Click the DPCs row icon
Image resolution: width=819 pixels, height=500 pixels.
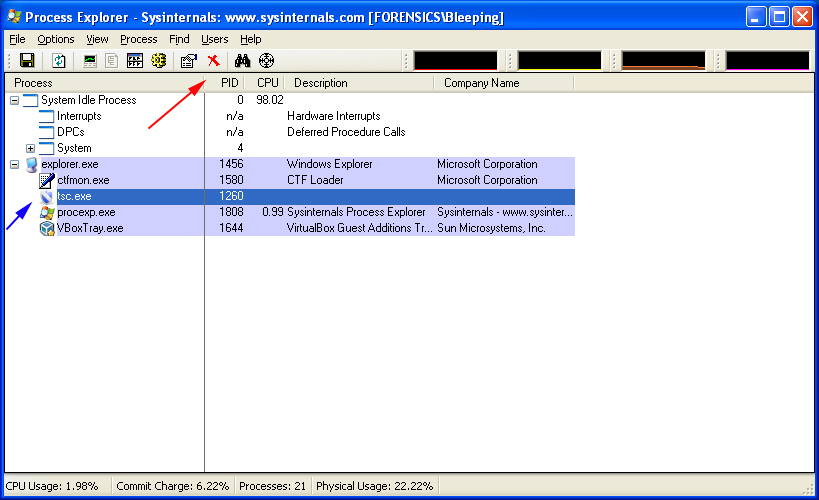point(46,132)
